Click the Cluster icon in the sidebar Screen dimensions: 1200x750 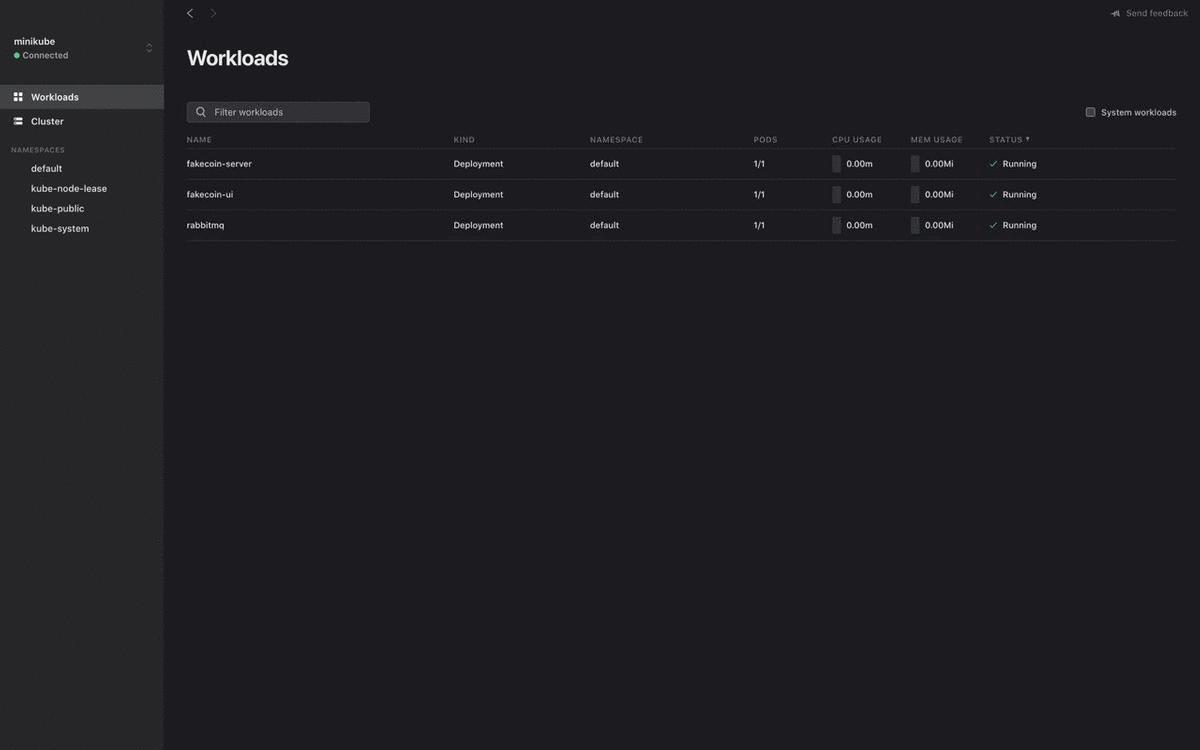click(x=18, y=120)
